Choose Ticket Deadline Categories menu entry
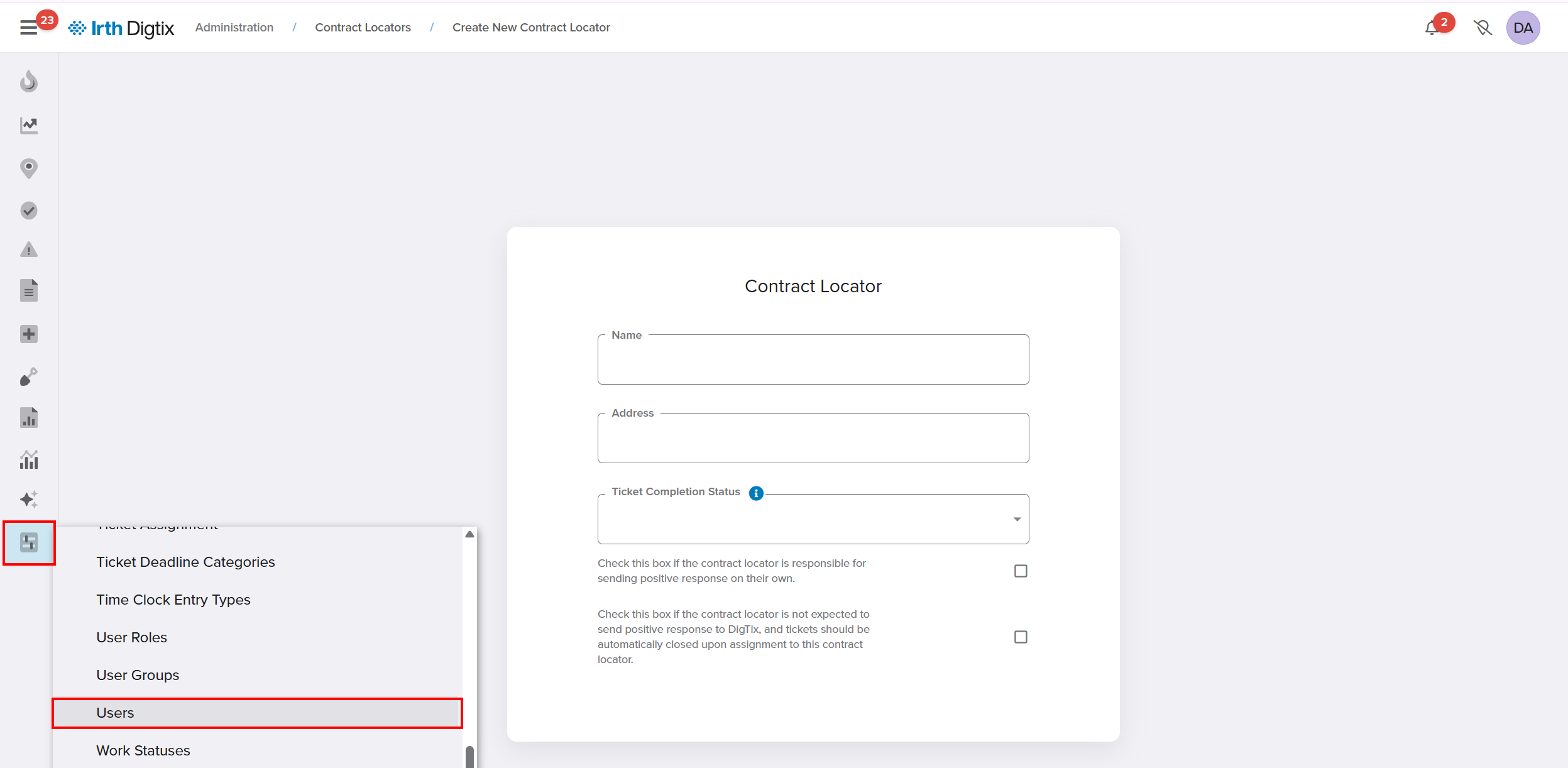Viewport: 1568px width, 768px height. coord(185,562)
